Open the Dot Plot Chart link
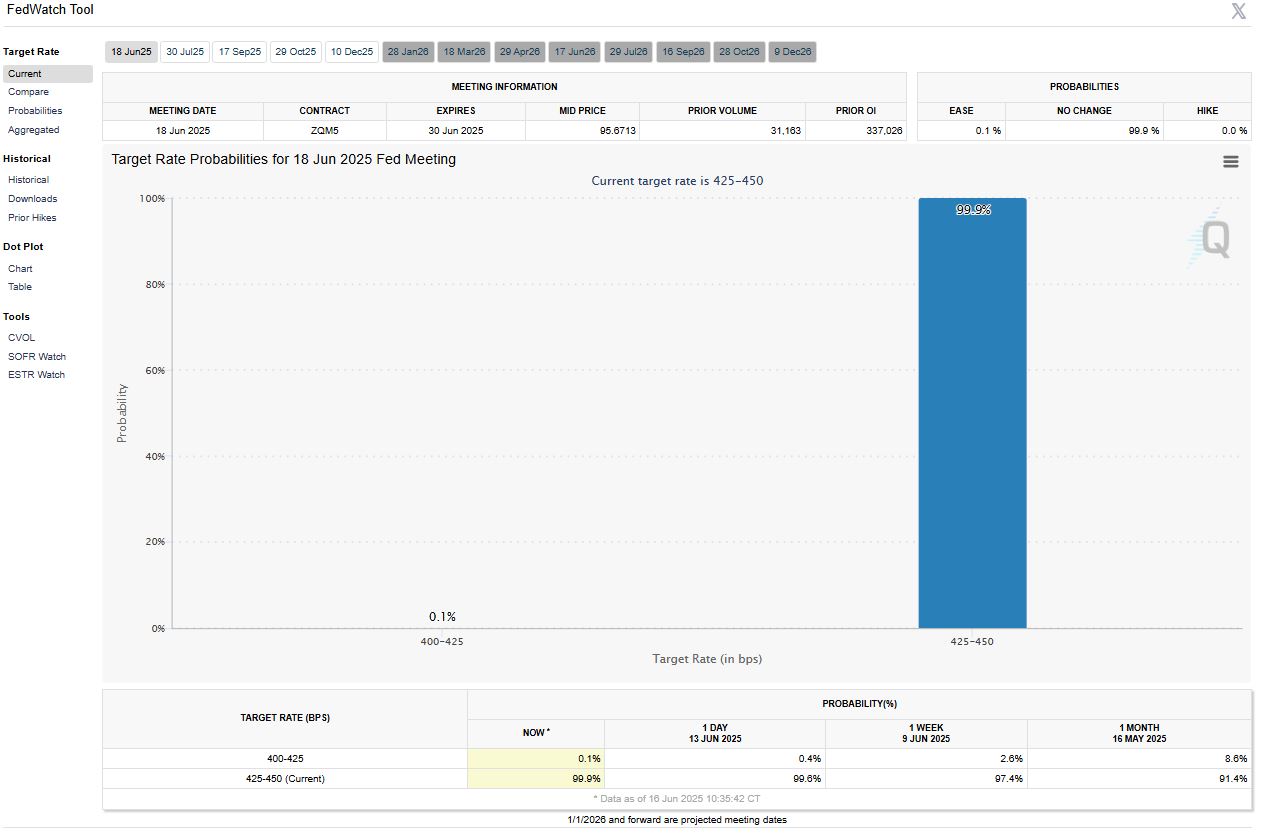This screenshot has width=1261, height=833. (20, 269)
